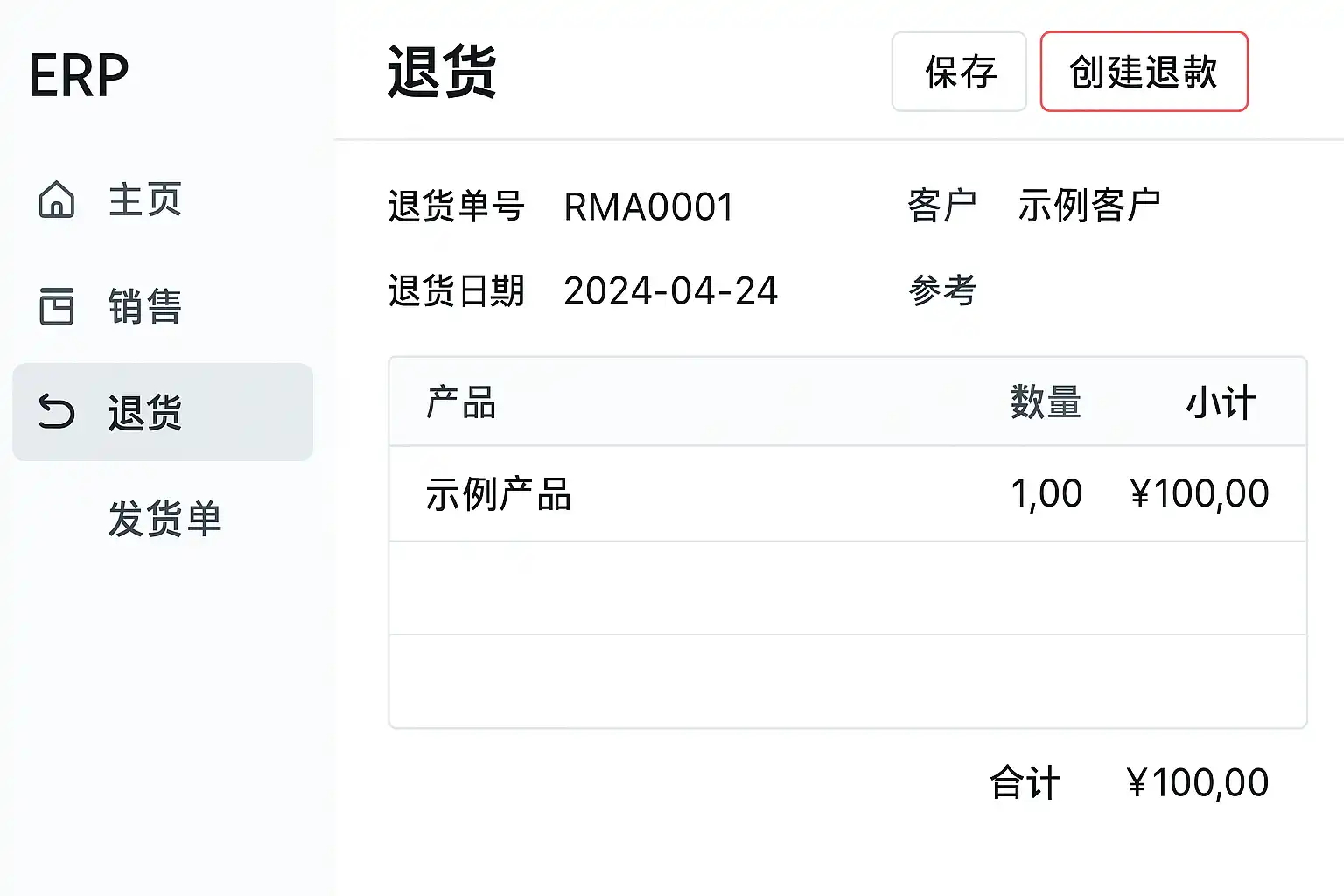Click the return date 2024-04-24 field

click(670, 291)
